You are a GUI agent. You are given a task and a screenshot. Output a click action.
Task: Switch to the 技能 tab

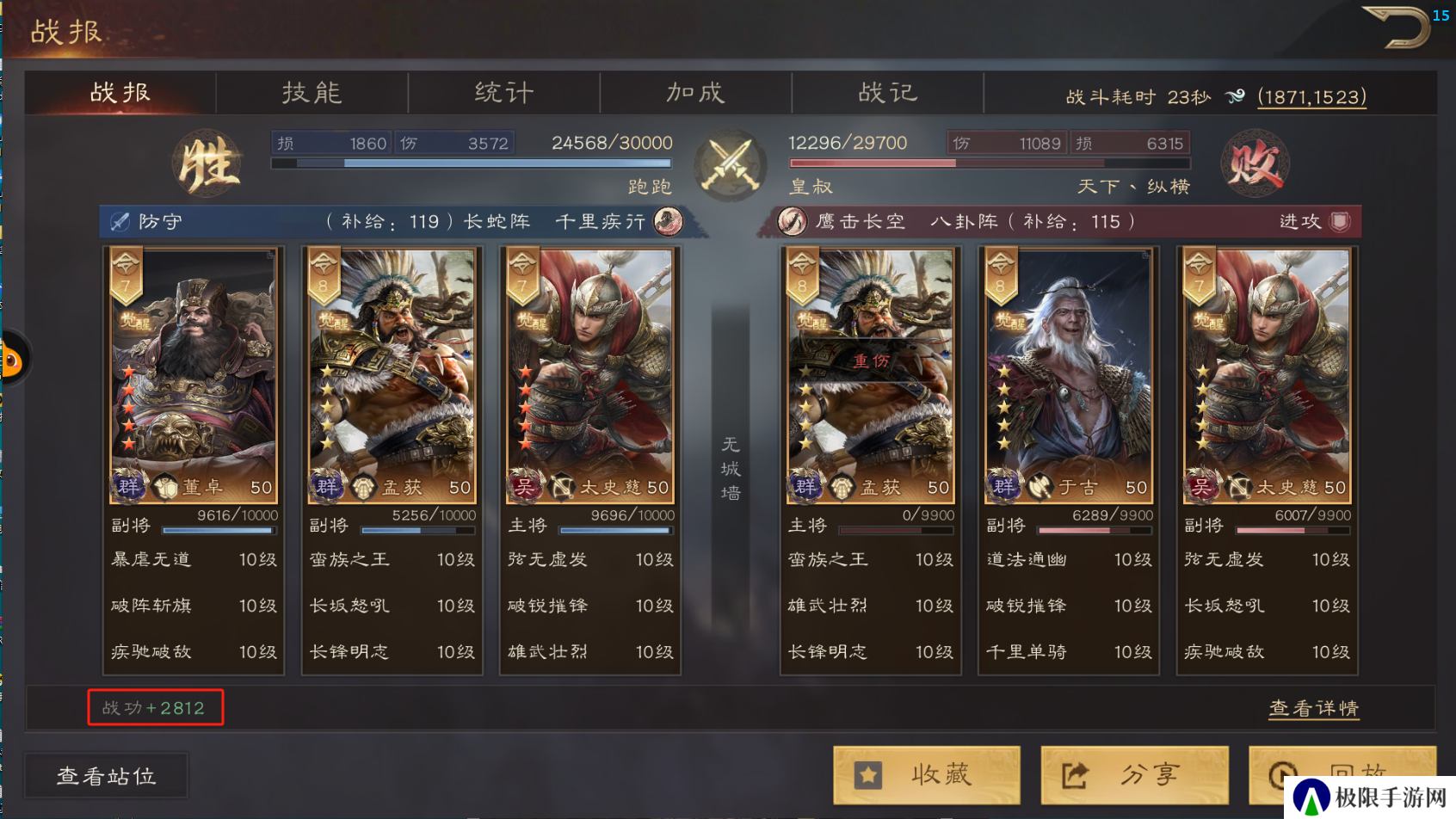312,92
